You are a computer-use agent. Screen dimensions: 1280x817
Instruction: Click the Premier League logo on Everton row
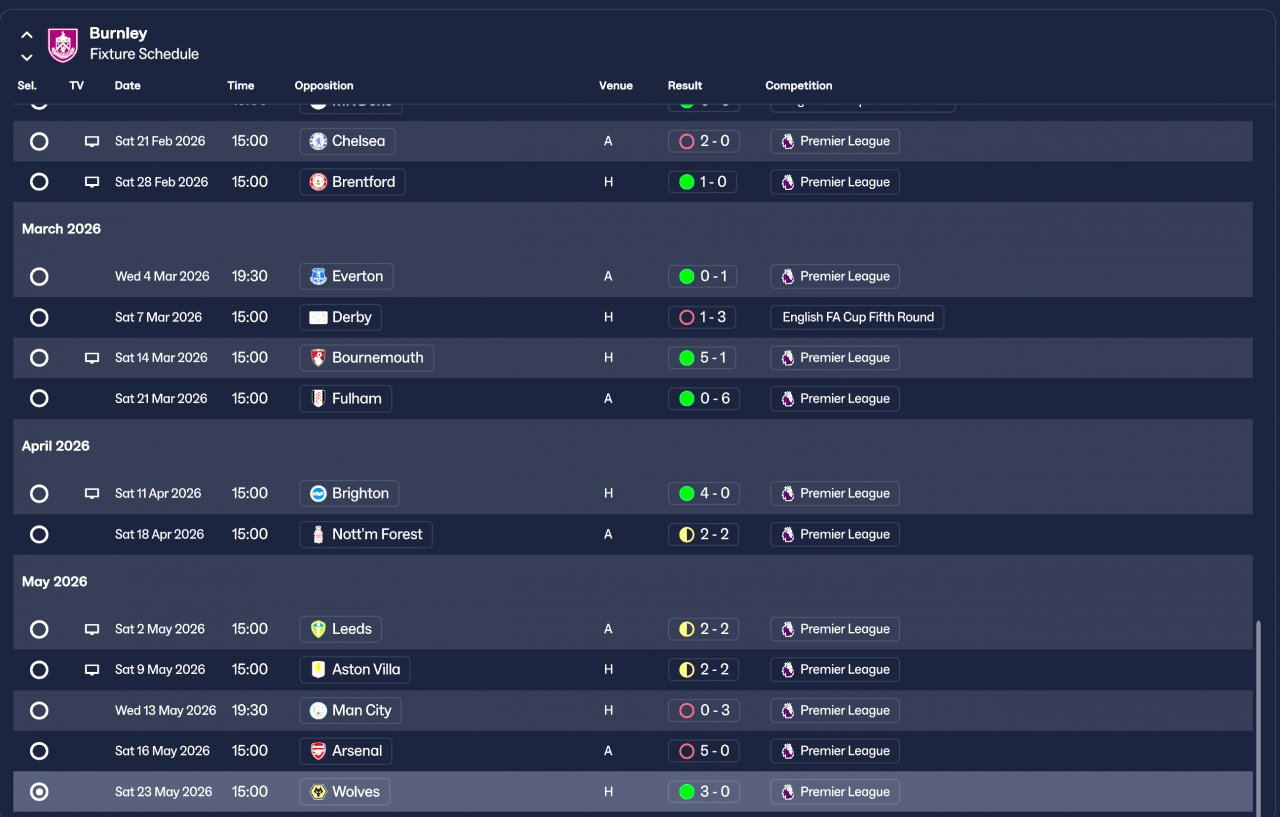[788, 276]
